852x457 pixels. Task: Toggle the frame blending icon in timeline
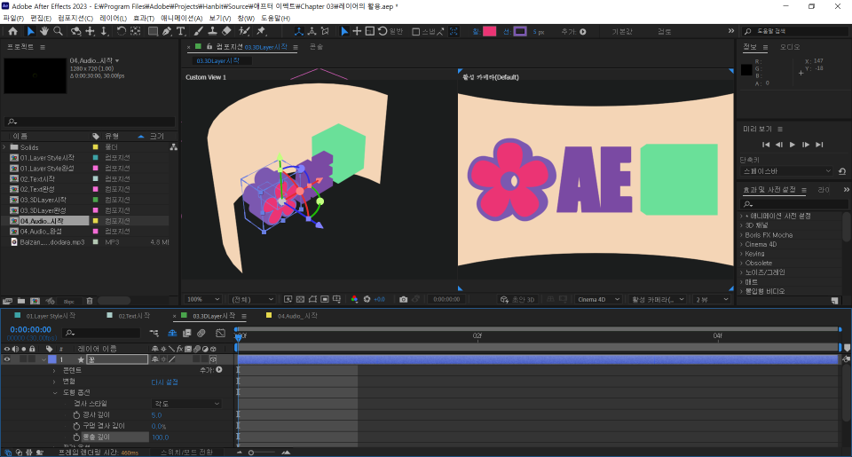click(x=187, y=333)
